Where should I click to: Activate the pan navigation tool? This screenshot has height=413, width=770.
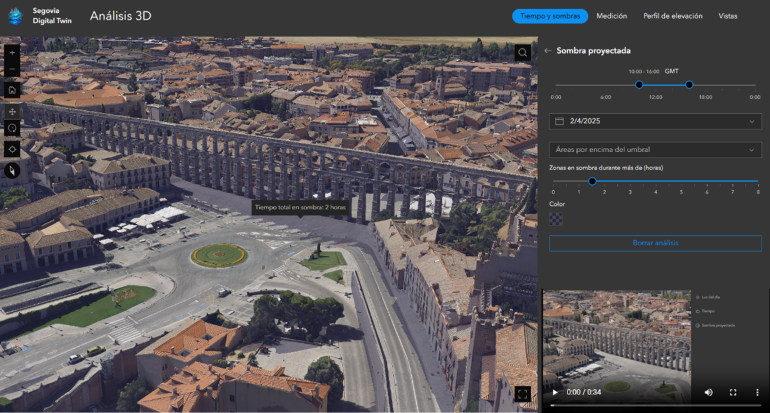tap(12, 111)
